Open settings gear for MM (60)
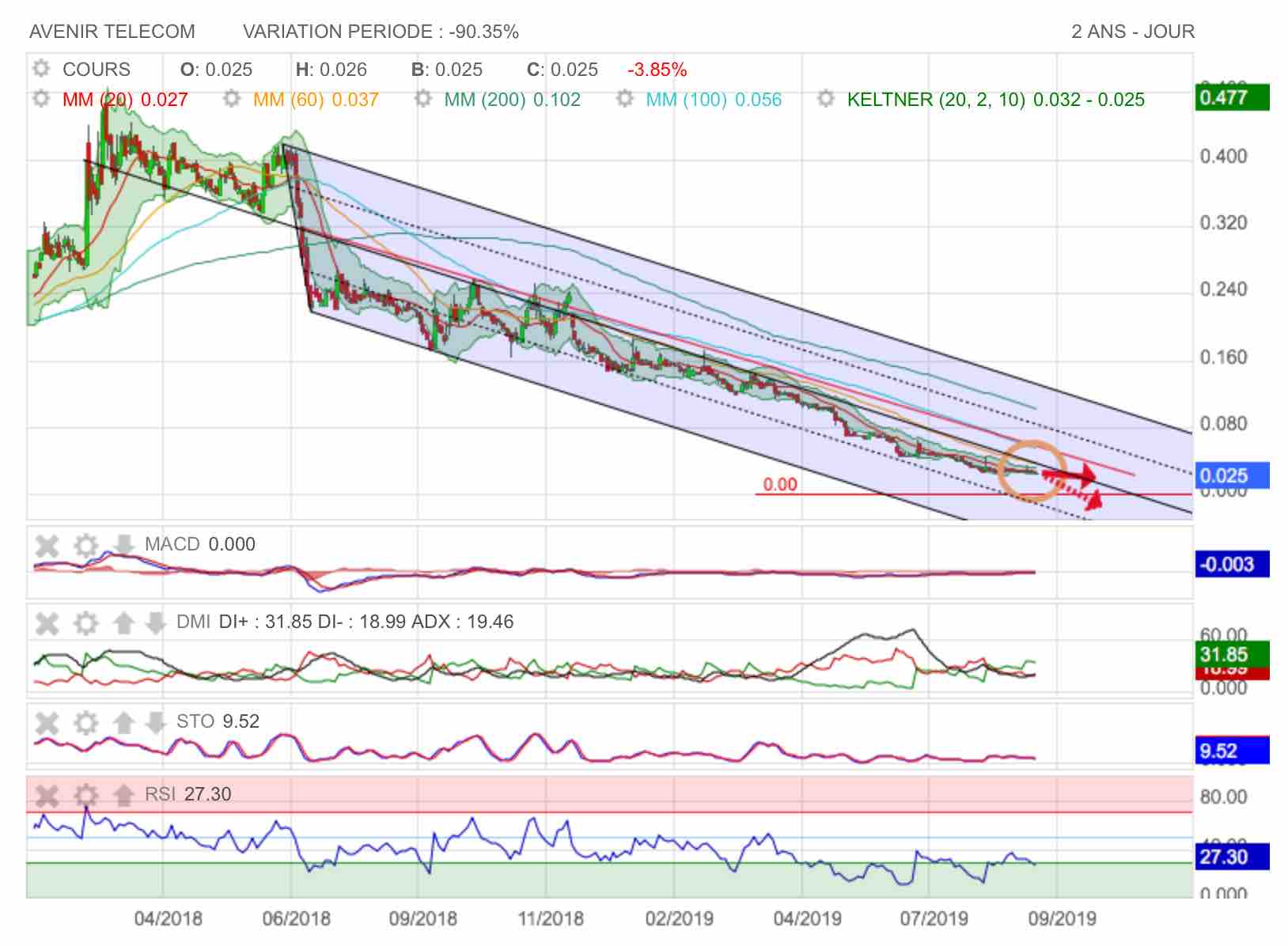 tap(232, 99)
